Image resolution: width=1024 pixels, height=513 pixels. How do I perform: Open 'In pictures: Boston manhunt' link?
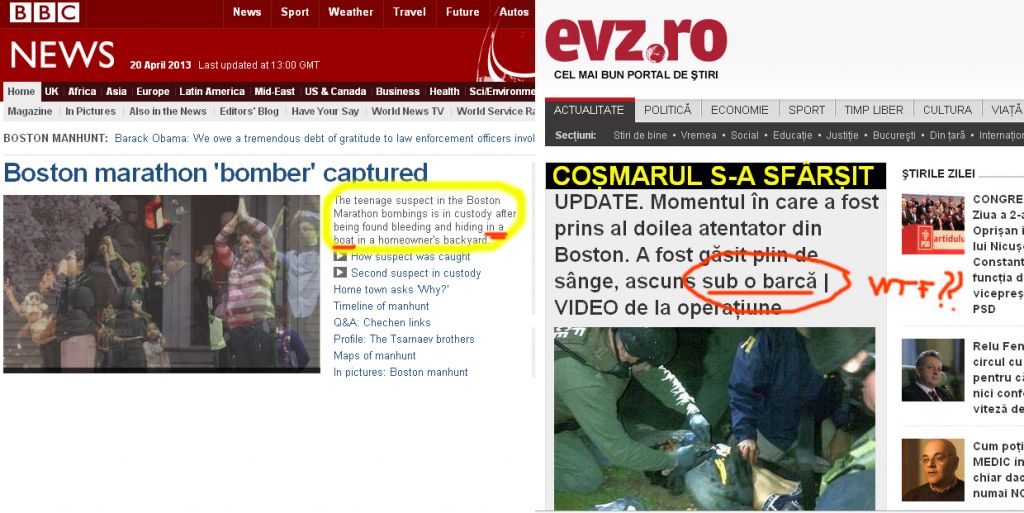[400, 372]
